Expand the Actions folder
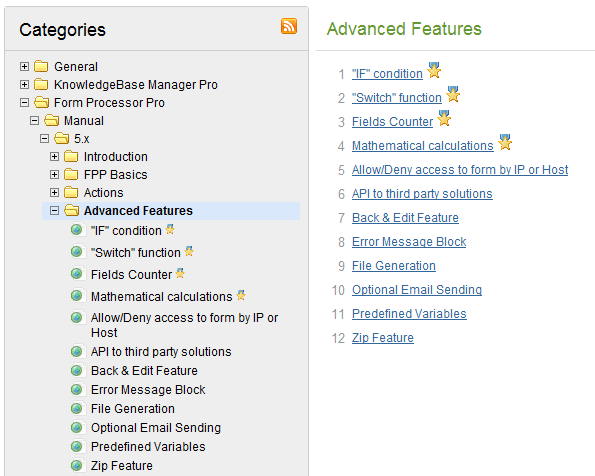 point(55,192)
